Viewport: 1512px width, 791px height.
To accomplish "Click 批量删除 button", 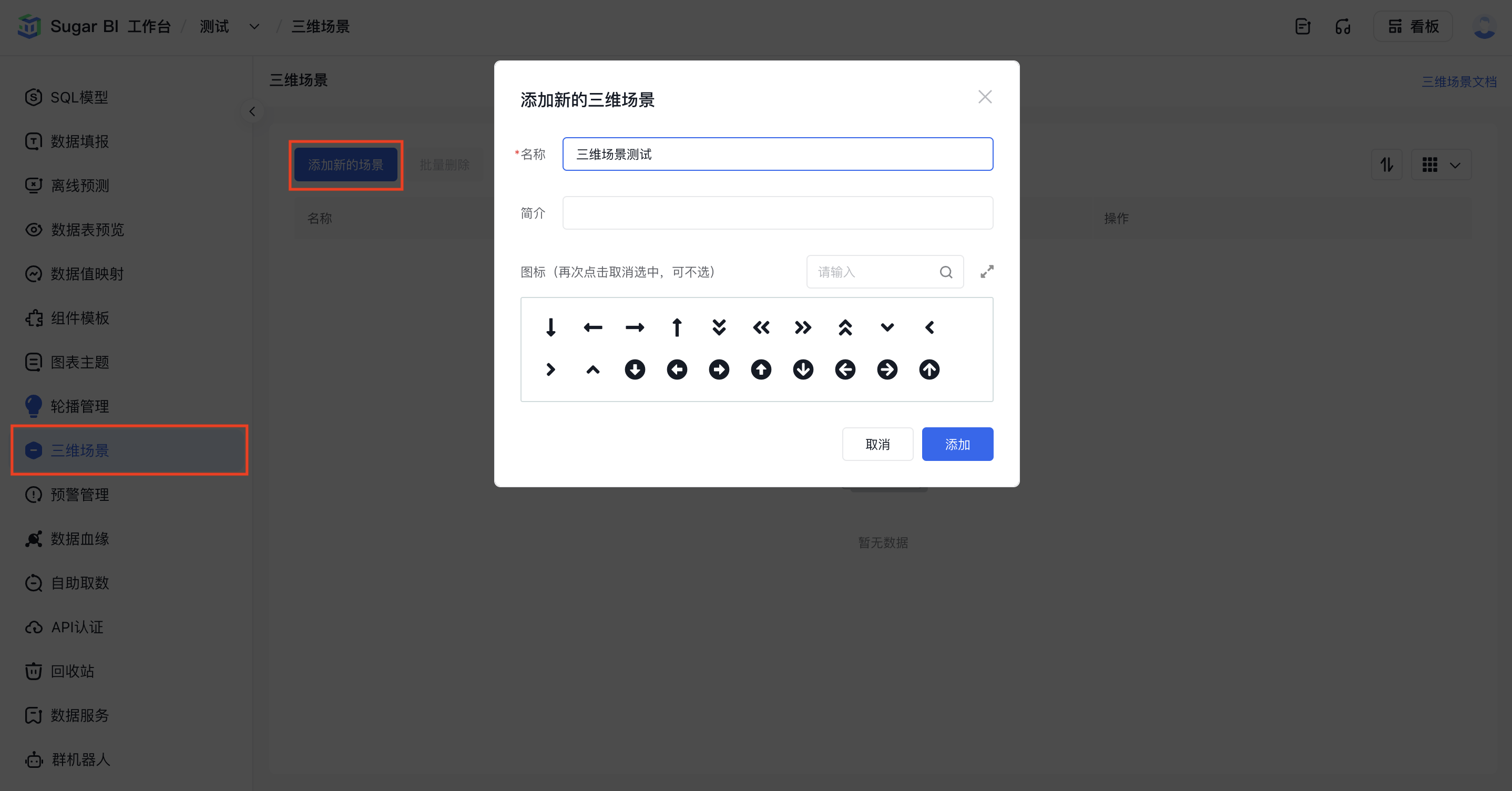I will tap(444, 165).
